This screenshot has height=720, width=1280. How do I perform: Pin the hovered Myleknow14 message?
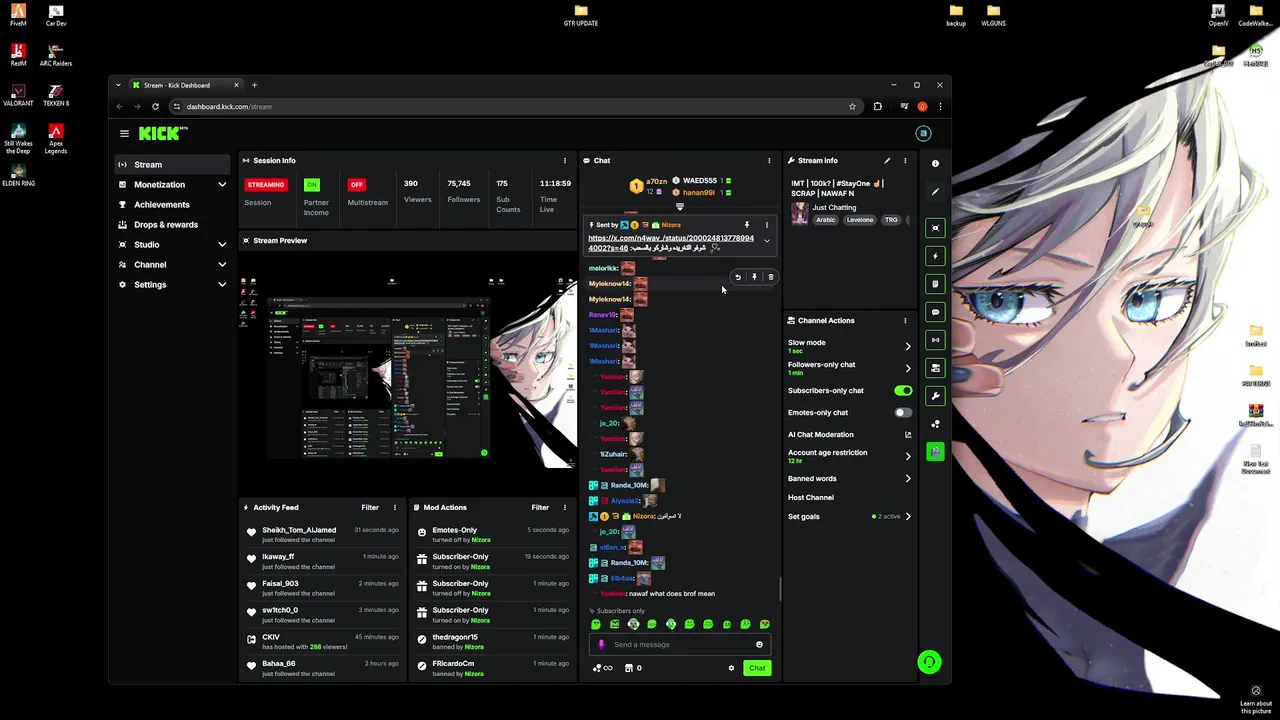point(754,277)
